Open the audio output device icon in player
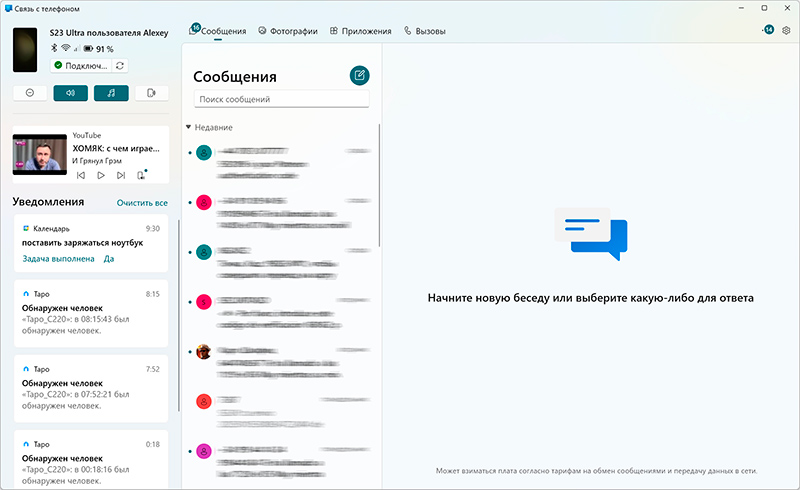Image resolution: width=800 pixels, height=490 pixels. point(141,175)
